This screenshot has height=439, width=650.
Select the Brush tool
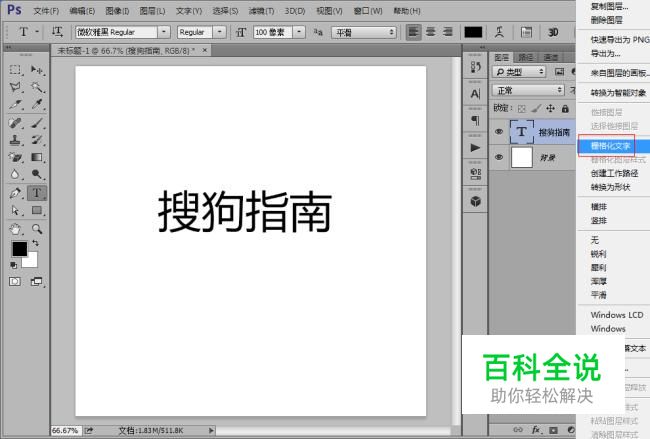click(37, 123)
